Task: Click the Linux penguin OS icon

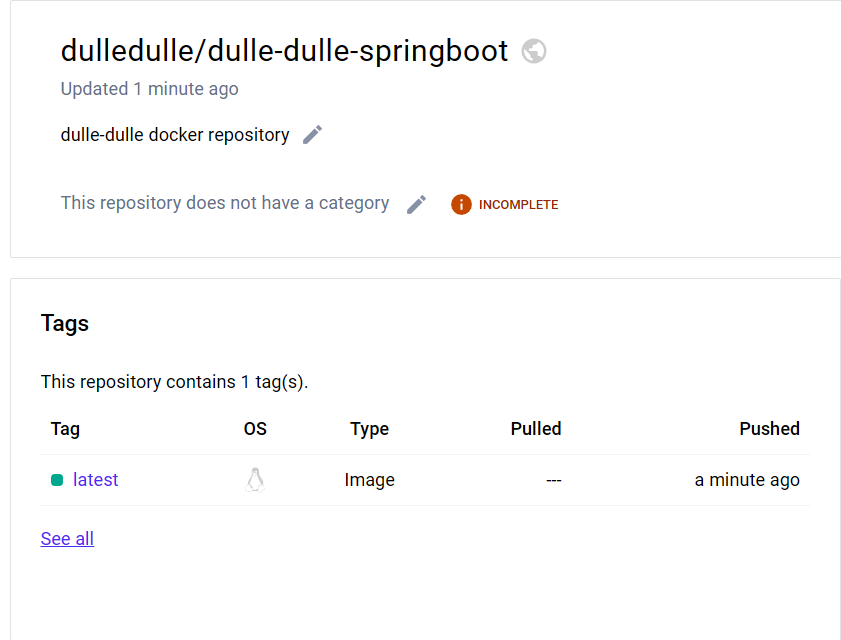Action: [x=255, y=480]
